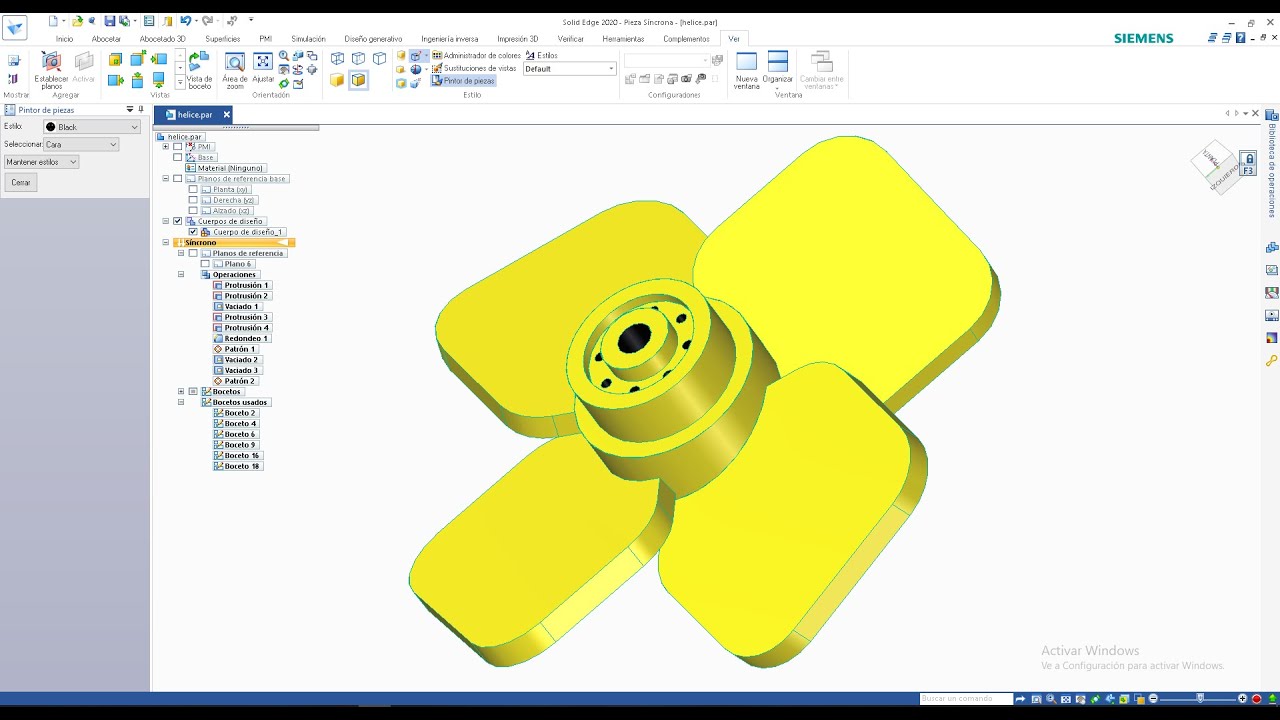Select Patrón 2 feature in tree
The image size is (1280, 720).
pyautogui.click(x=235, y=381)
